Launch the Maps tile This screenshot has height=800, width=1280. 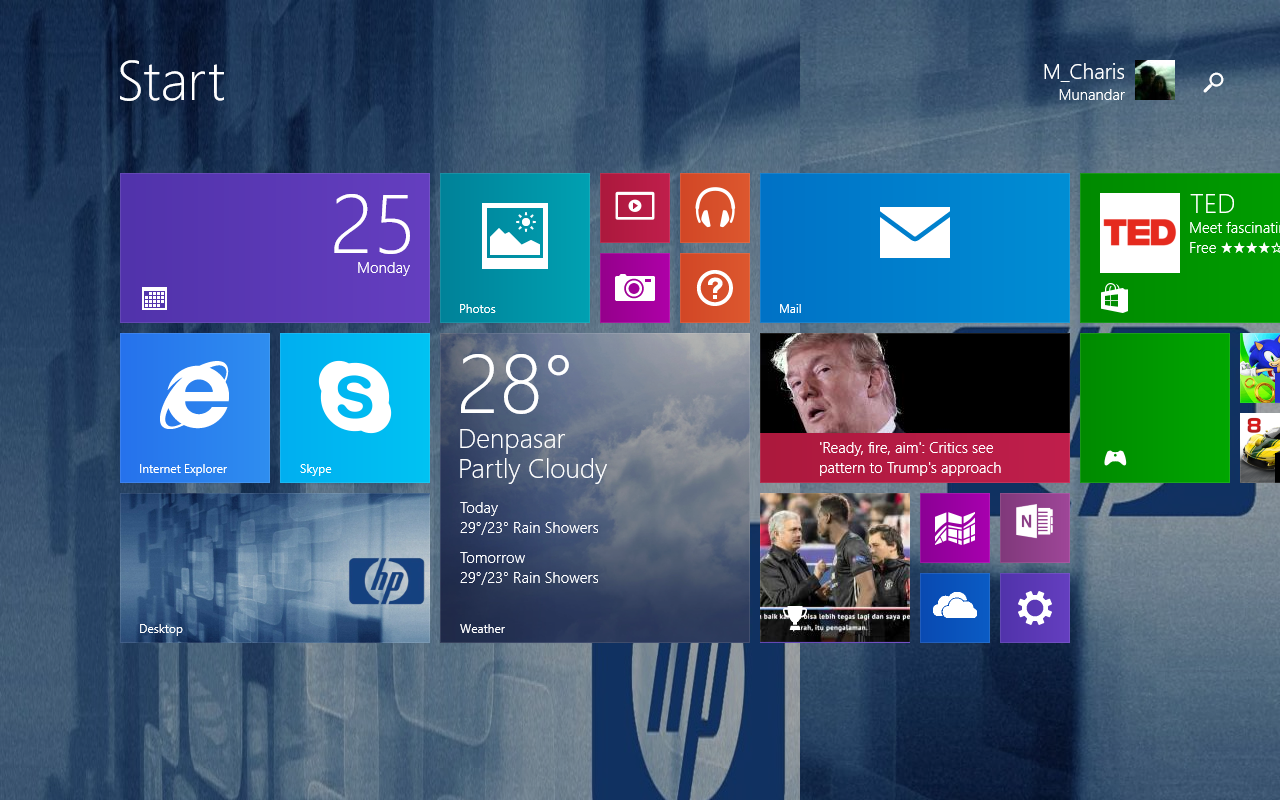tap(955, 528)
